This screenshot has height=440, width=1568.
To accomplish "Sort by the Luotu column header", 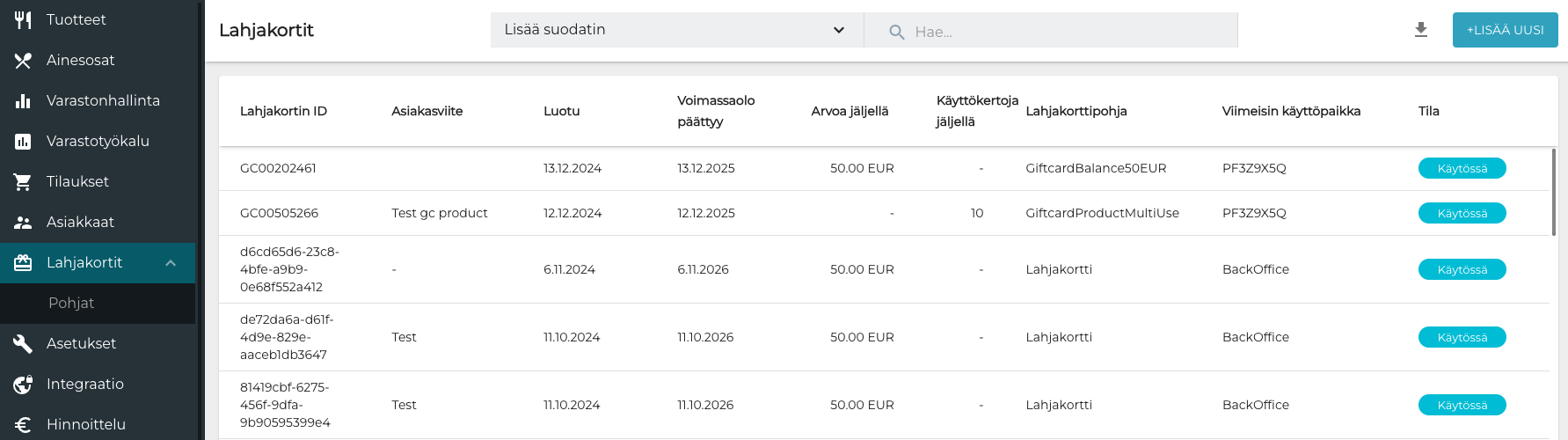I will tap(561, 111).
